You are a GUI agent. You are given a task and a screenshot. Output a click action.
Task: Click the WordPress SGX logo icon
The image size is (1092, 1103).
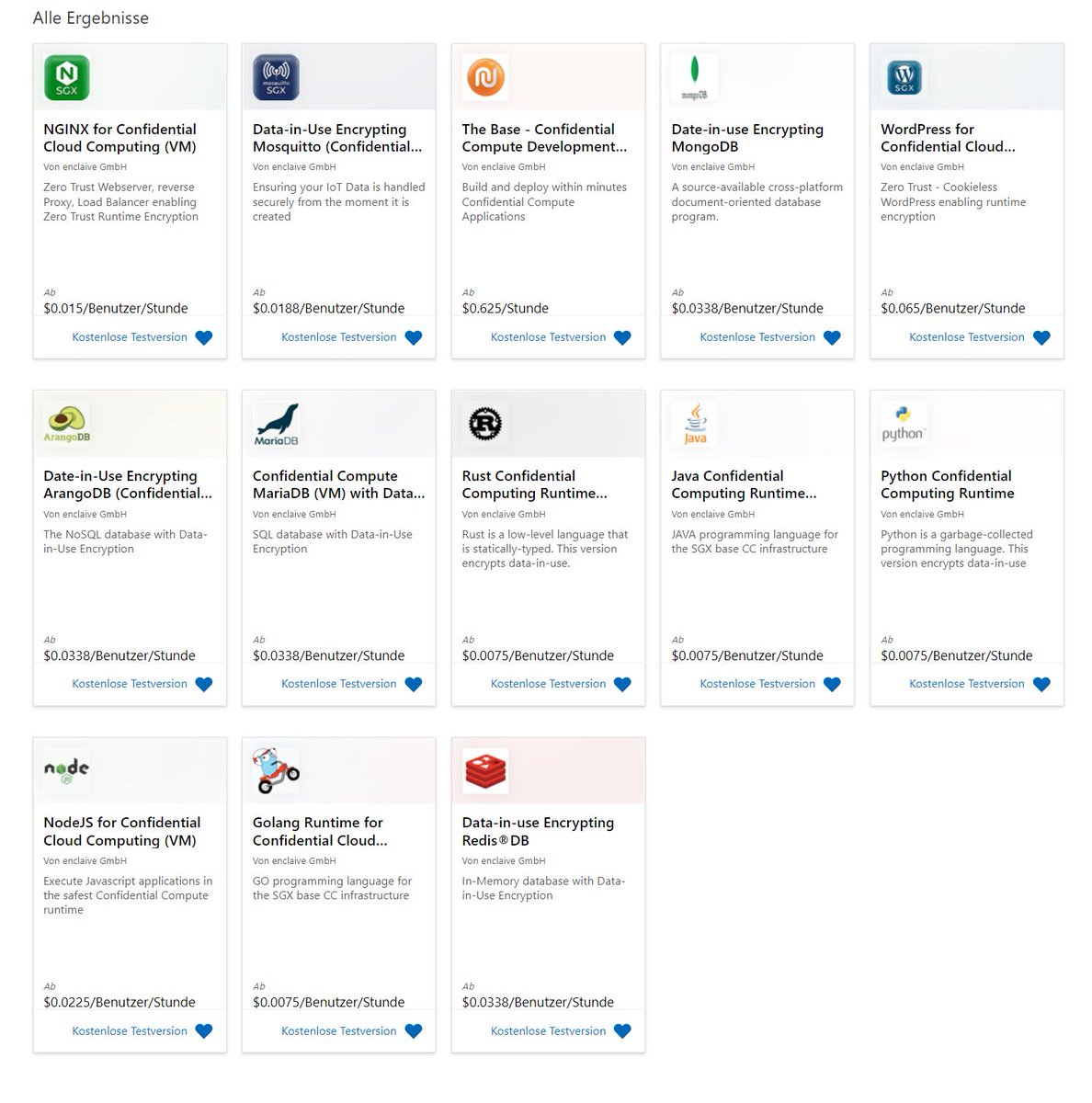tap(904, 77)
